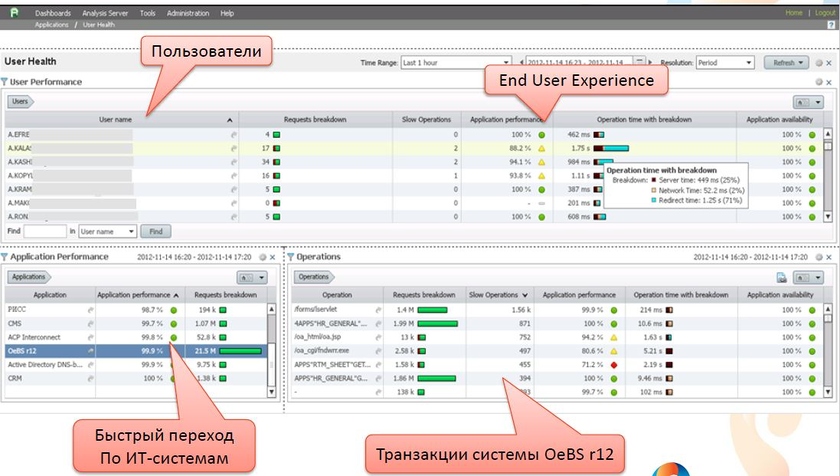This screenshot has width=840, height=476.
Task: Click the Find button
Action: [x=155, y=231]
